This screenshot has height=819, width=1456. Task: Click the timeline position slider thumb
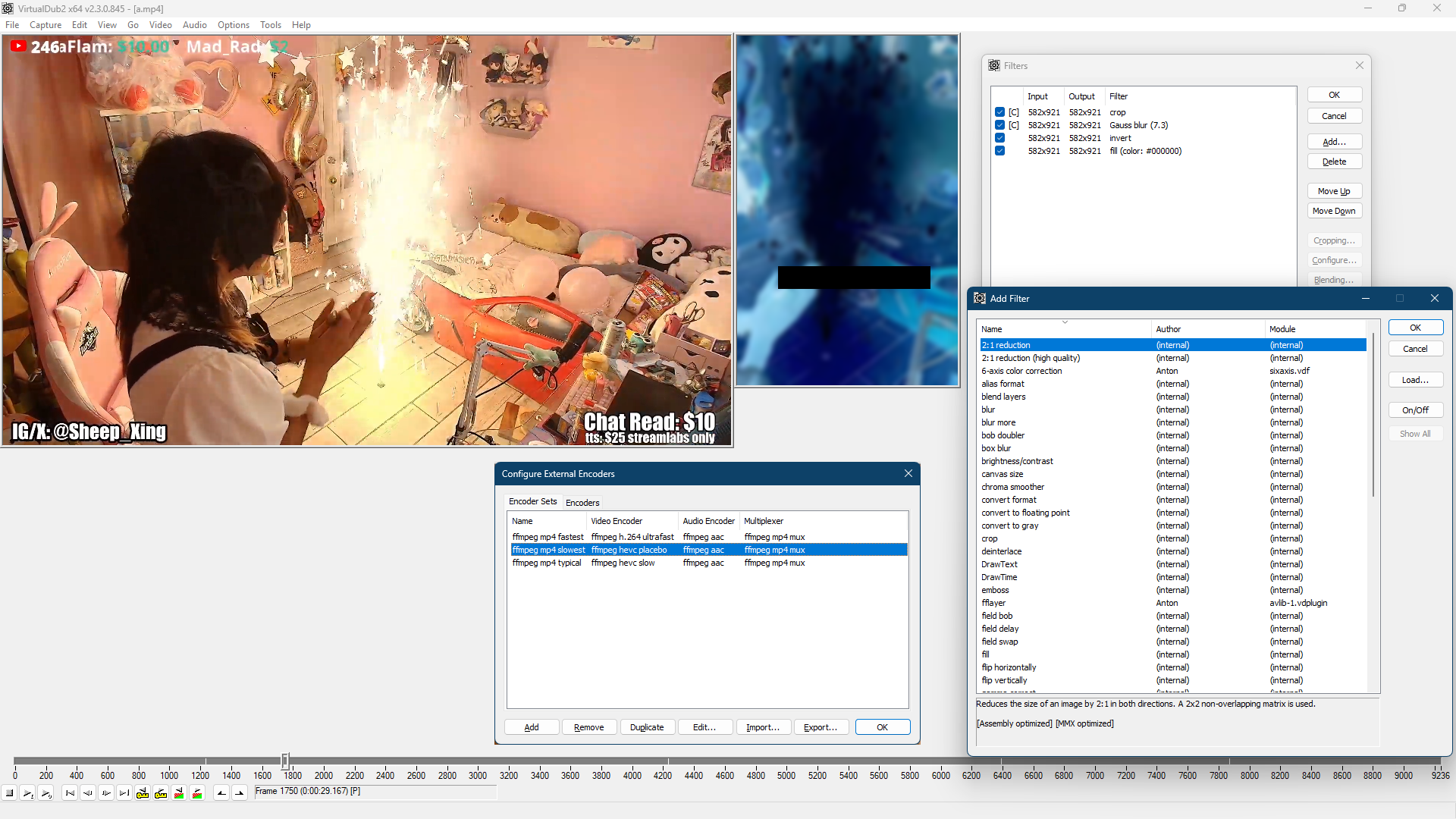(285, 760)
